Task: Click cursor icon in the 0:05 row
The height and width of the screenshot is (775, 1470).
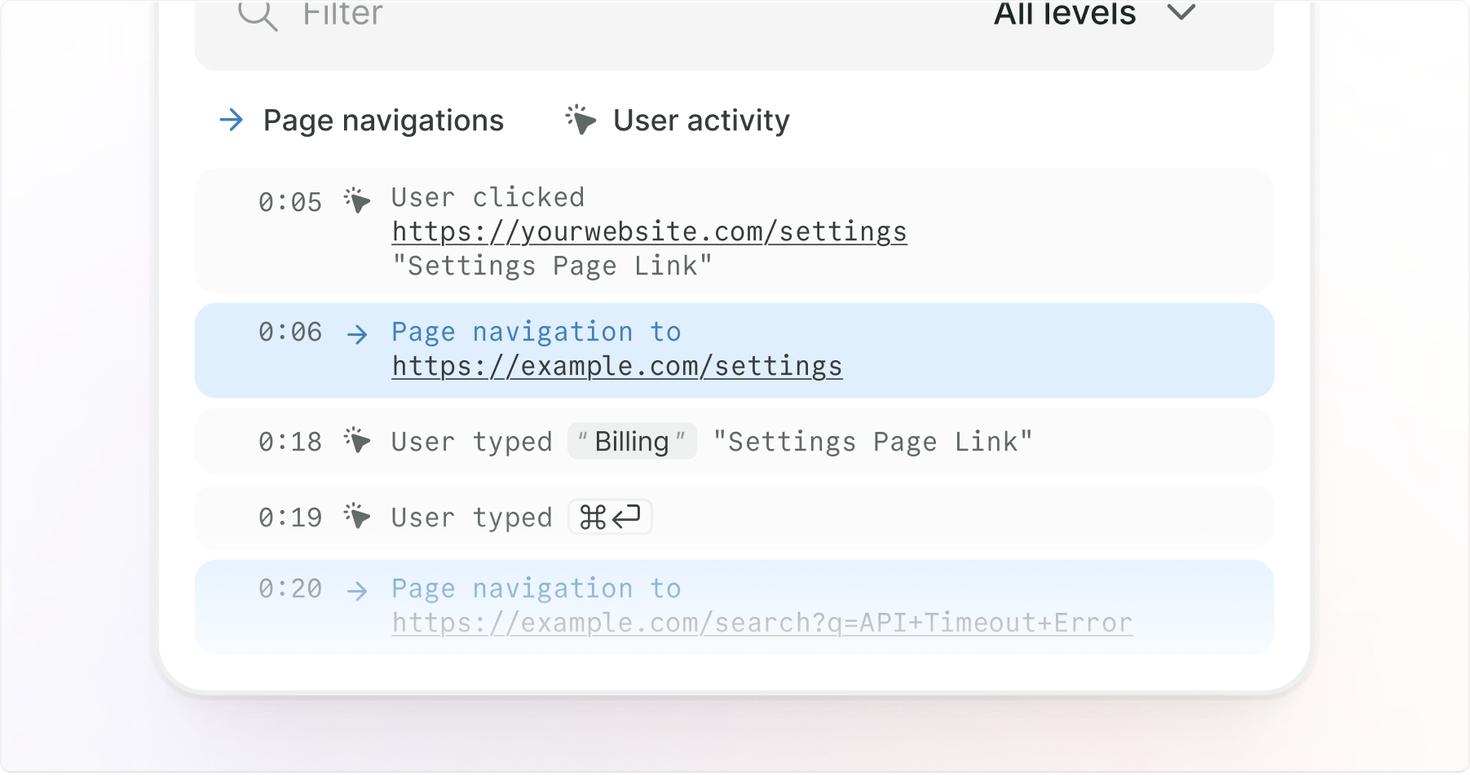Action: point(357,200)
